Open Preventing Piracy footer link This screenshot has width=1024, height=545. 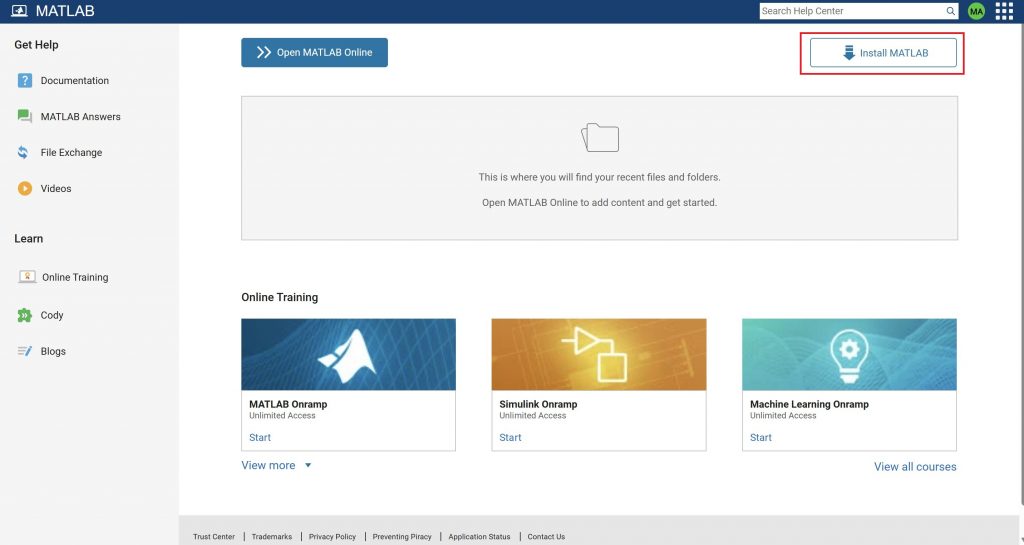click(x=402, y=537)
